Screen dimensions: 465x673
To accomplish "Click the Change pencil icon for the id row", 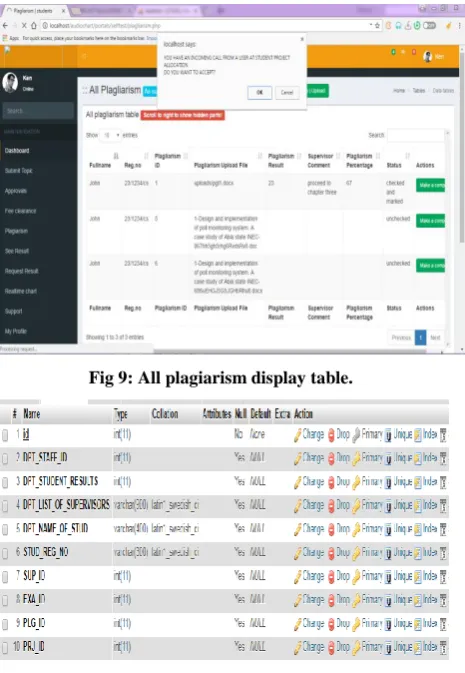I will [x=298, y=435].
